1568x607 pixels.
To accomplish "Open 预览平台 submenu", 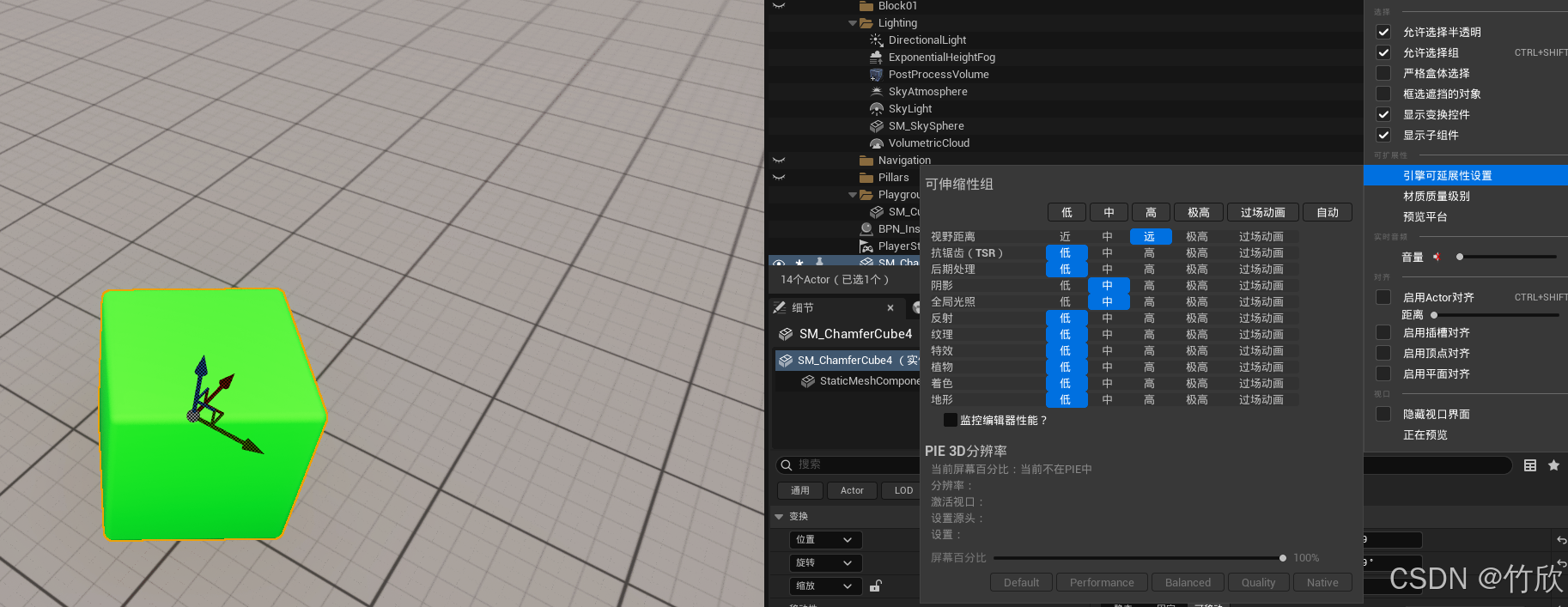I will pos(1465,216).
